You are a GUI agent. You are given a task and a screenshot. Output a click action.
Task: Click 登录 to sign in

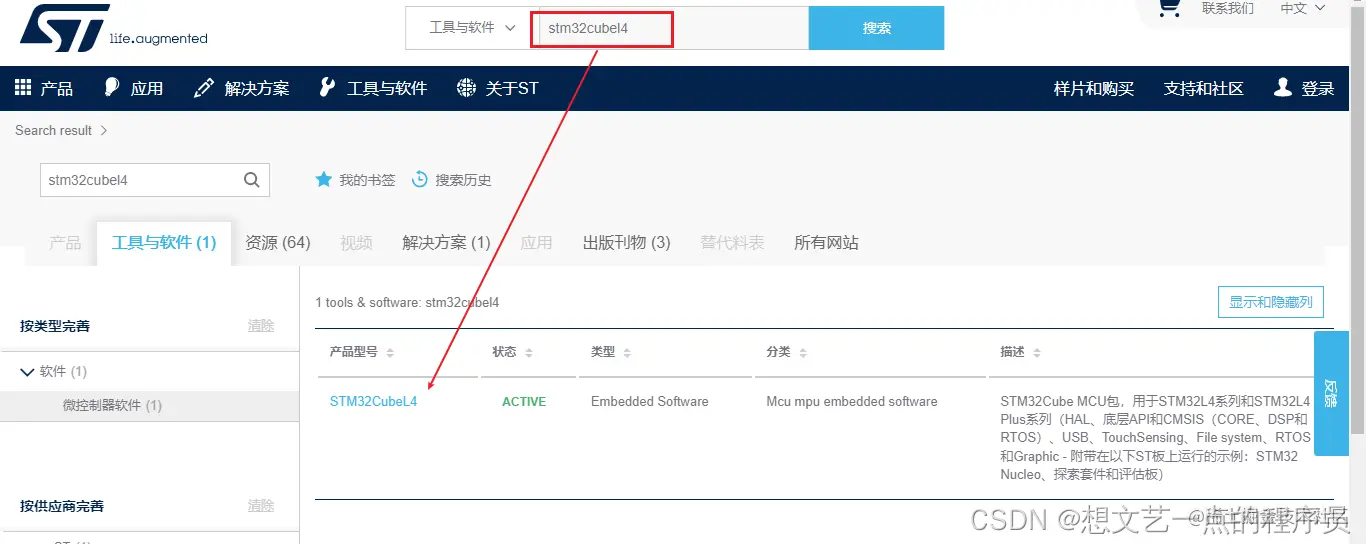click(x=1318, y=89)
